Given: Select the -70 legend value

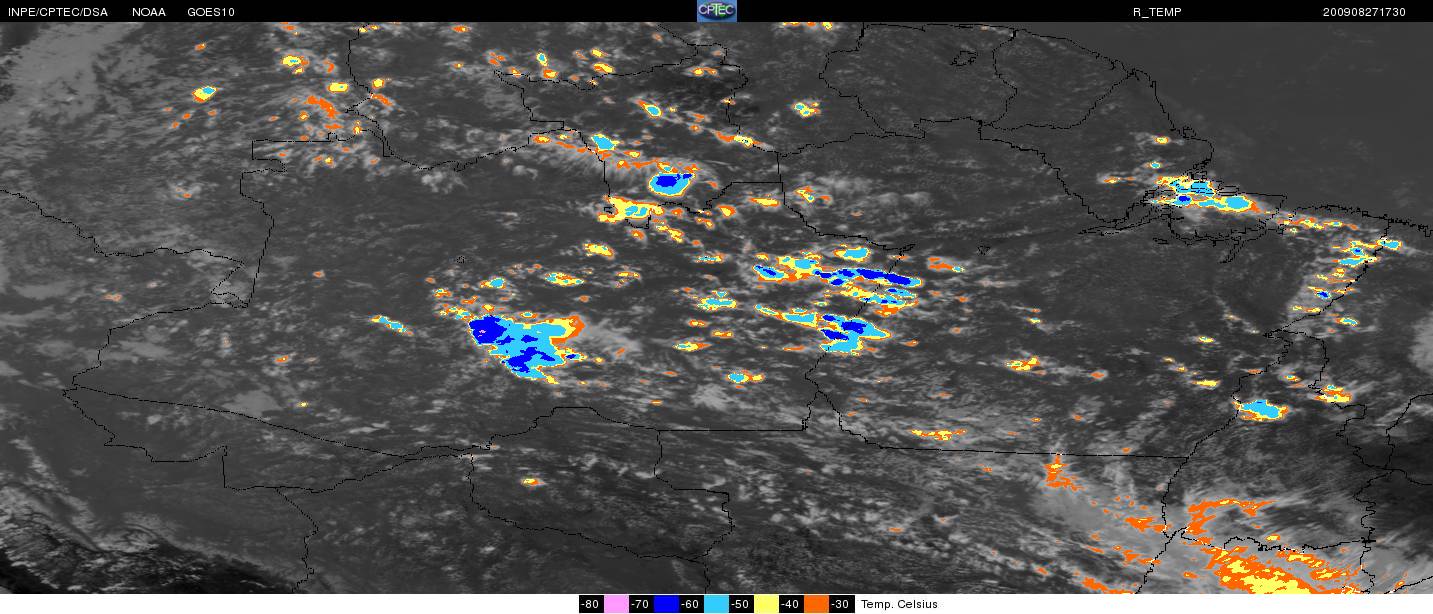Looking at the screenshot, I should point(641,604).
